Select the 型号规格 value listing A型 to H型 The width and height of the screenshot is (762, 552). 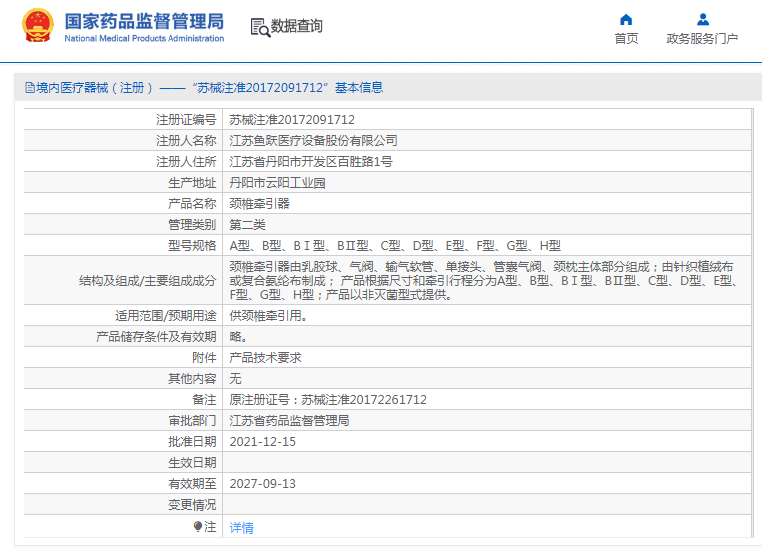(x=395, y=245)
